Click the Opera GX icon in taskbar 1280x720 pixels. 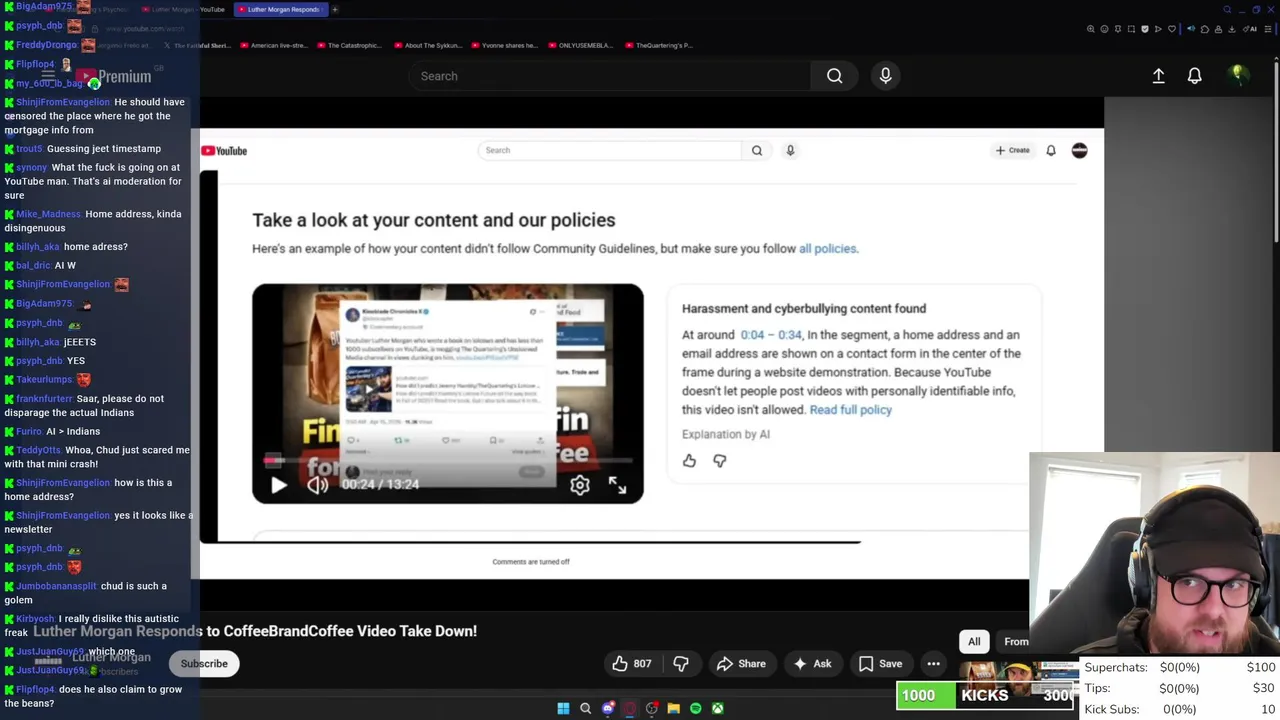tap(629, 709)
